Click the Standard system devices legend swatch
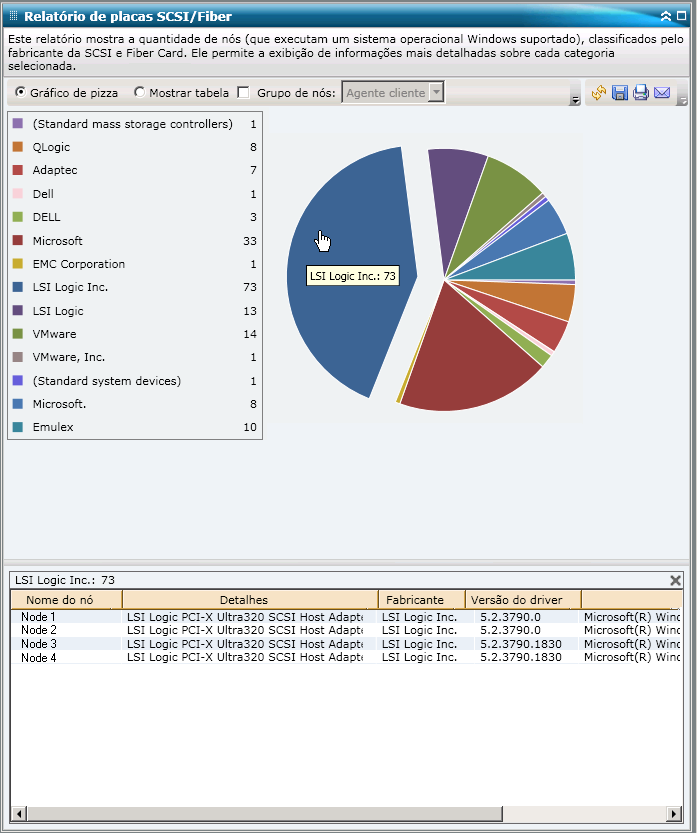Image resolution: width=699 pixels, height=833 pixels. (18, 380)
